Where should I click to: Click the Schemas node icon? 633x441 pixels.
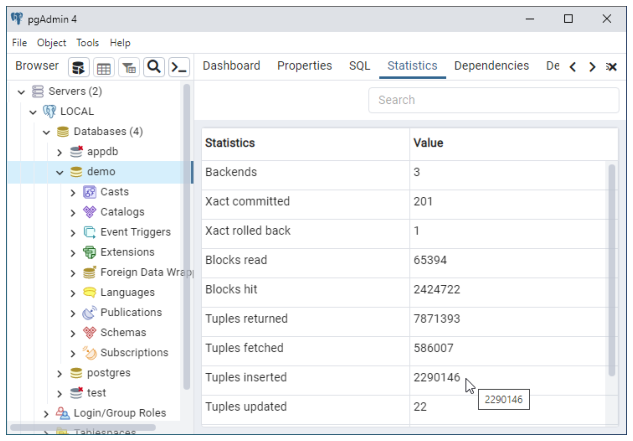(x=90, y=332)
